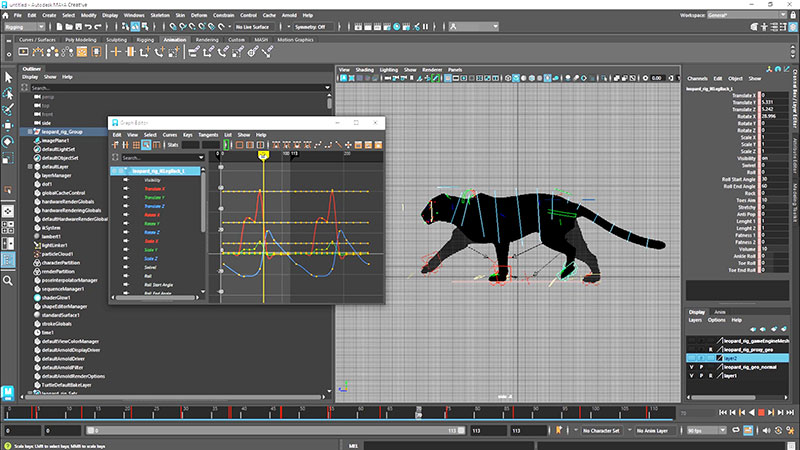This screenshot has width=800, height=450.
Task: Expand the defaultLayer node in Outliner
Action: (x=30, y=166)
